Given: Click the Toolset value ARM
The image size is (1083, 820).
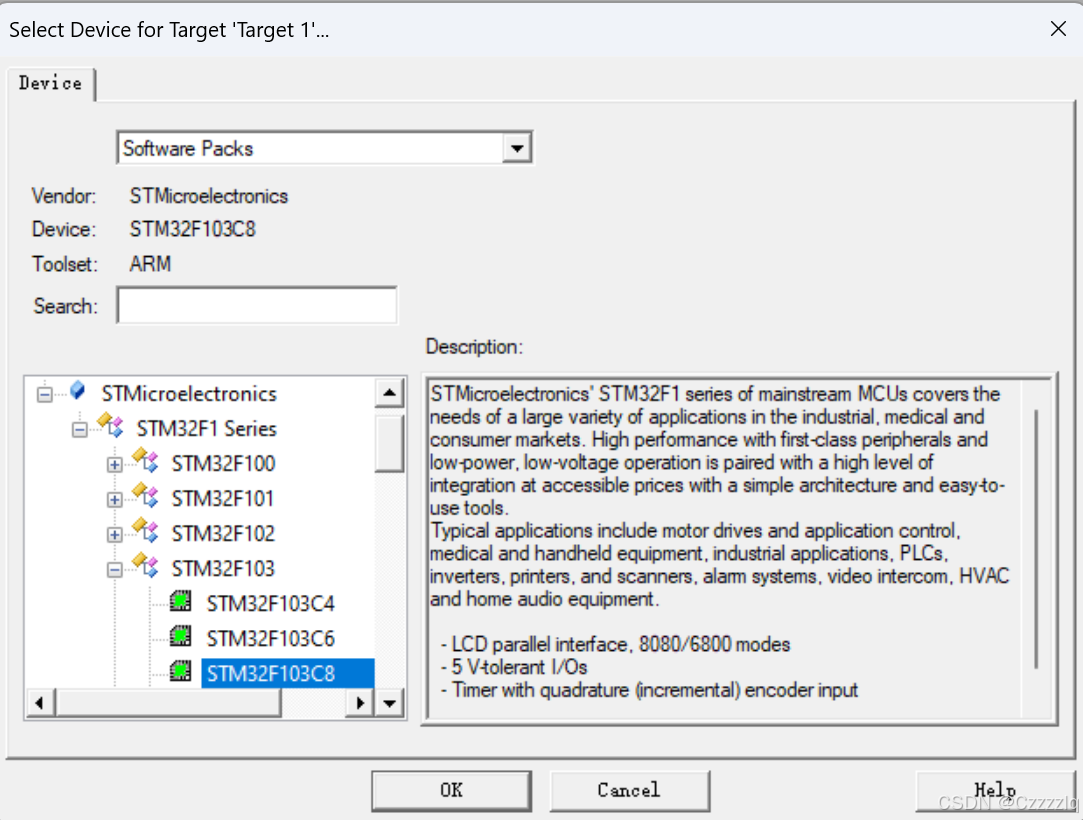Looking at the screenshot, I should (x=150, y=264).
